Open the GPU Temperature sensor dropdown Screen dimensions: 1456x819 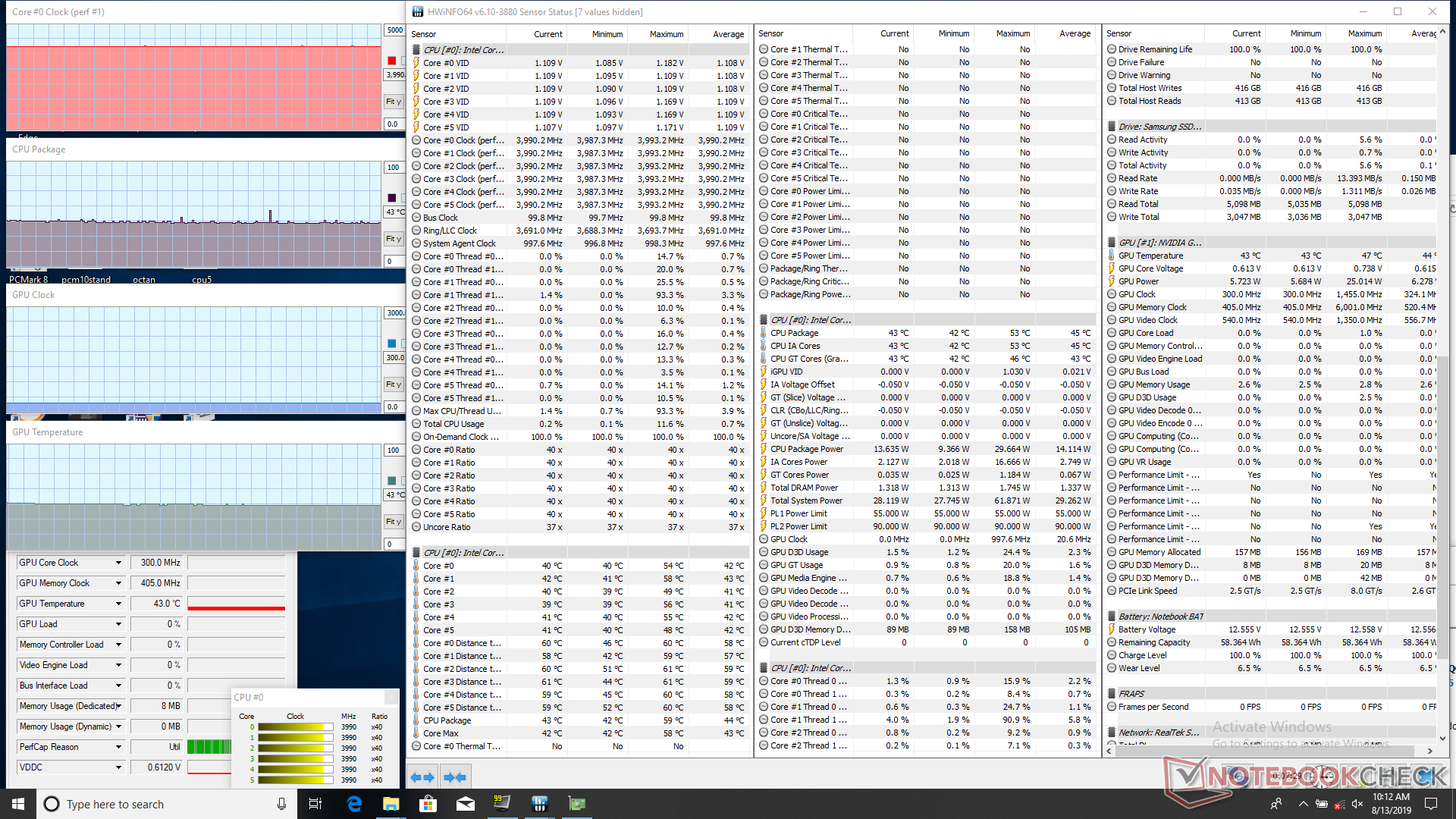(118, 604)
